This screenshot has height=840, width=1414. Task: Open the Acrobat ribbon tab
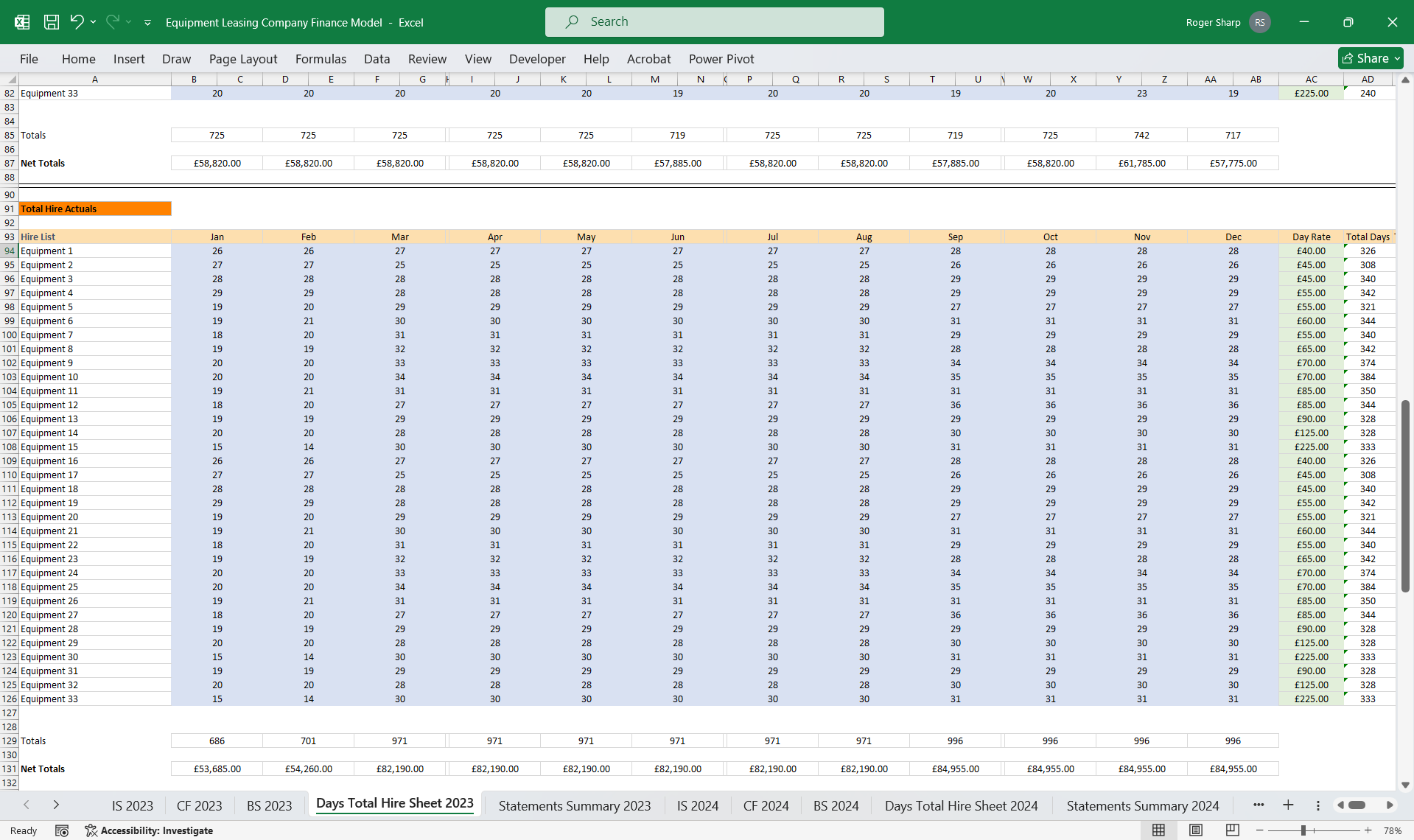point(648,59)
